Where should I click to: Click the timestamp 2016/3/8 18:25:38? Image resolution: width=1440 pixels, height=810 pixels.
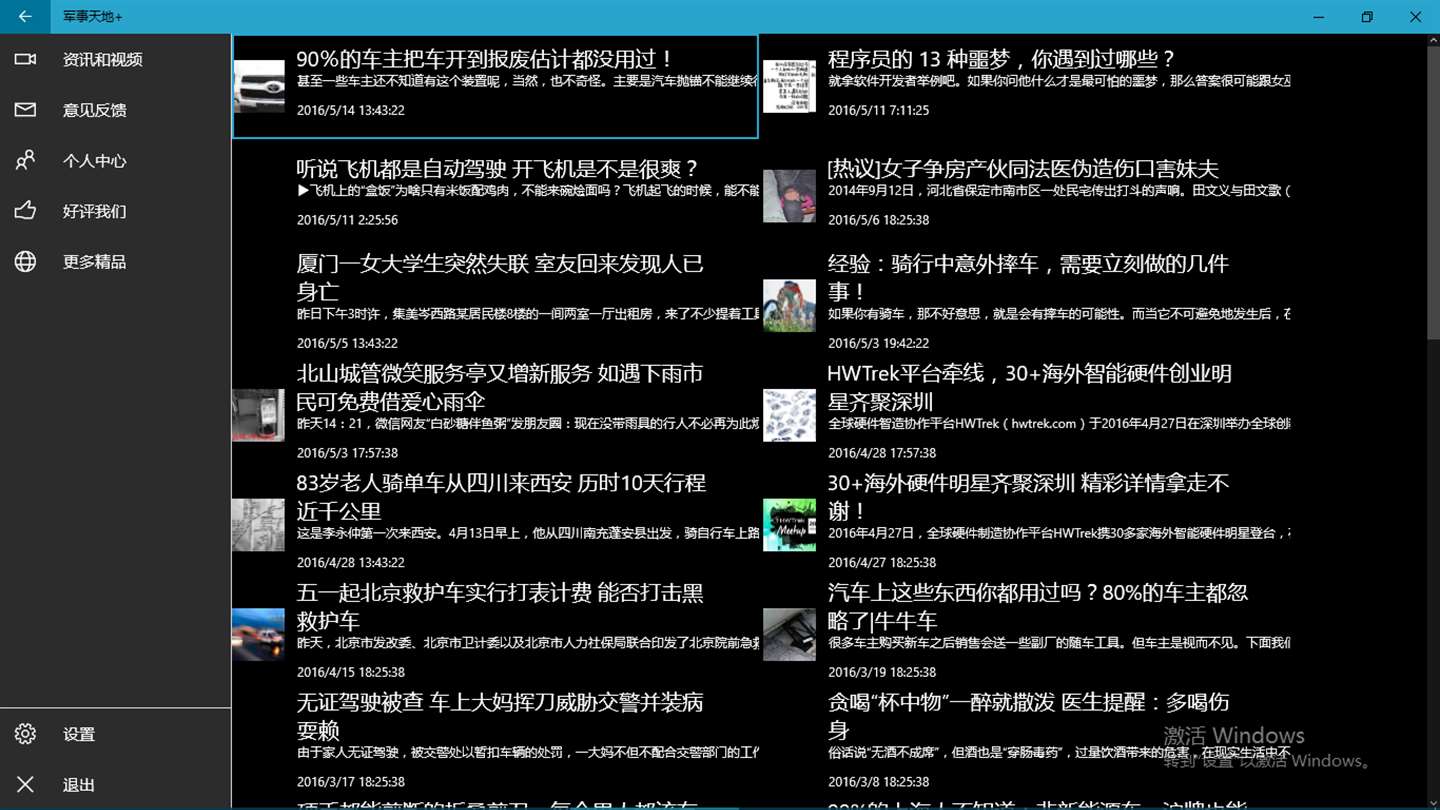tap(879, 782)
